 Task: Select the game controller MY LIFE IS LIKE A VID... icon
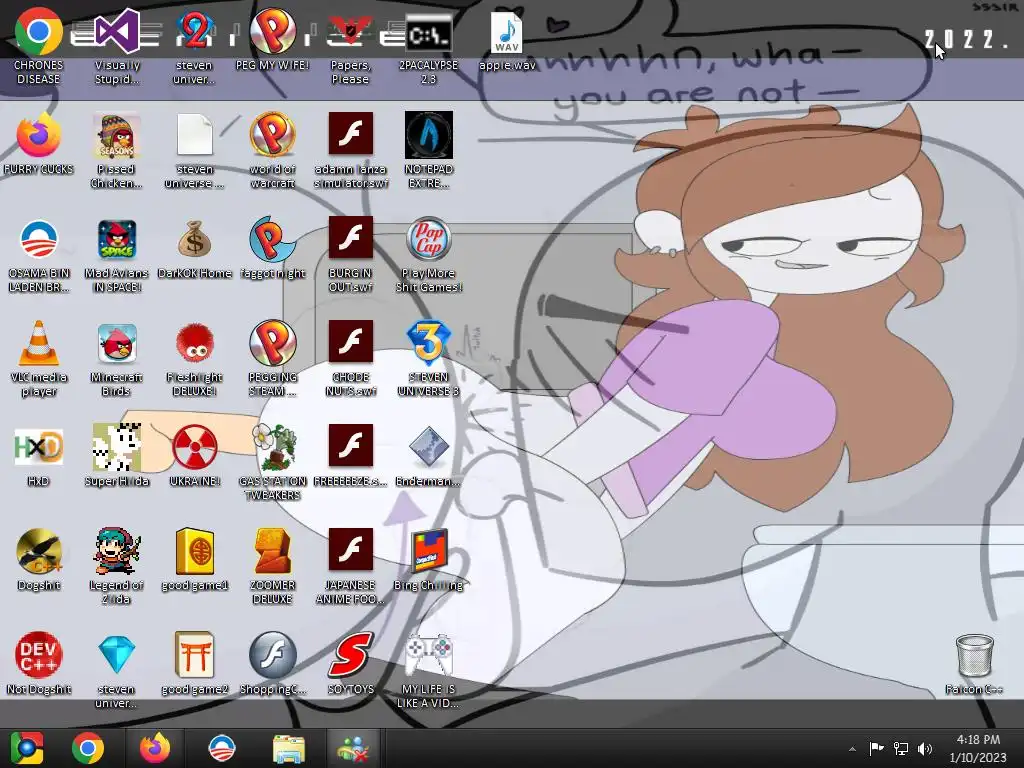tap(428, 670)
